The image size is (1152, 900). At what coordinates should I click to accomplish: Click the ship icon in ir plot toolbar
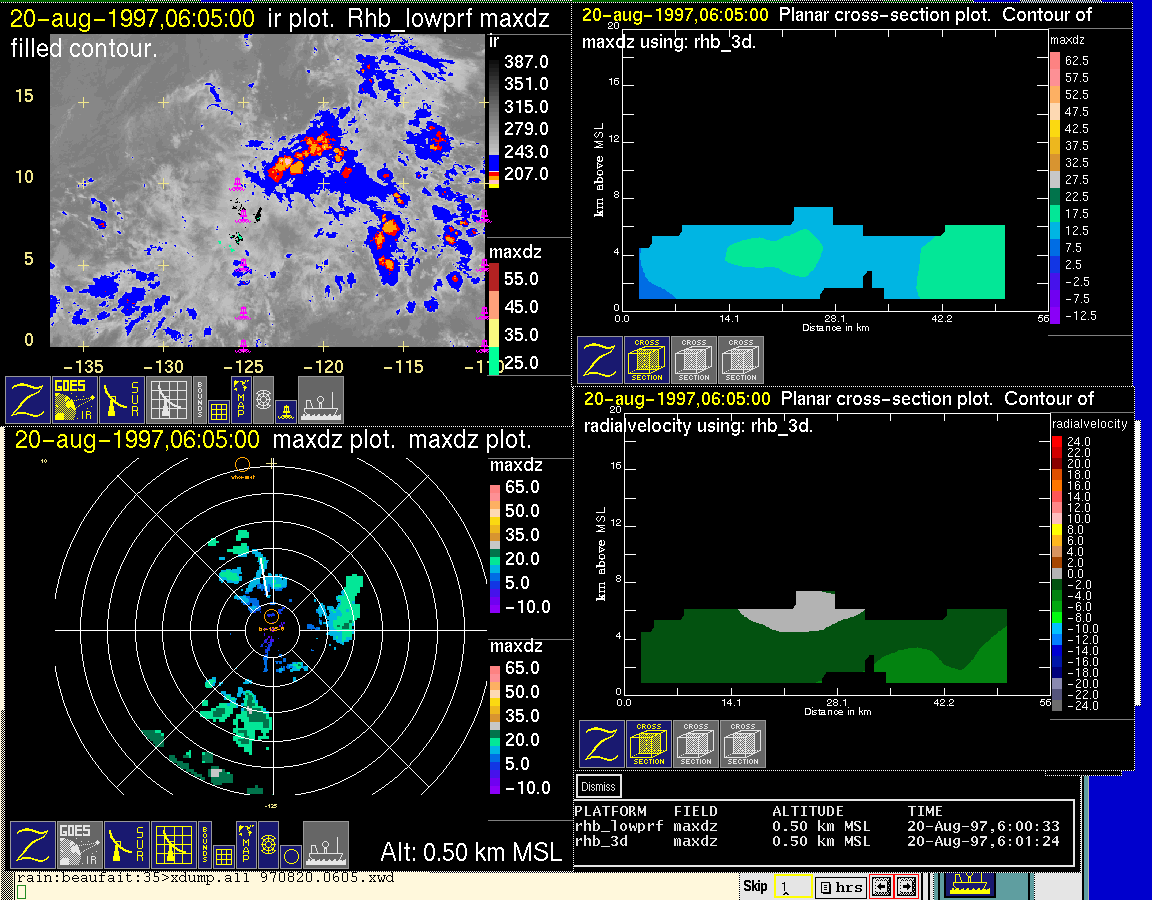click(x=321, y=399)
